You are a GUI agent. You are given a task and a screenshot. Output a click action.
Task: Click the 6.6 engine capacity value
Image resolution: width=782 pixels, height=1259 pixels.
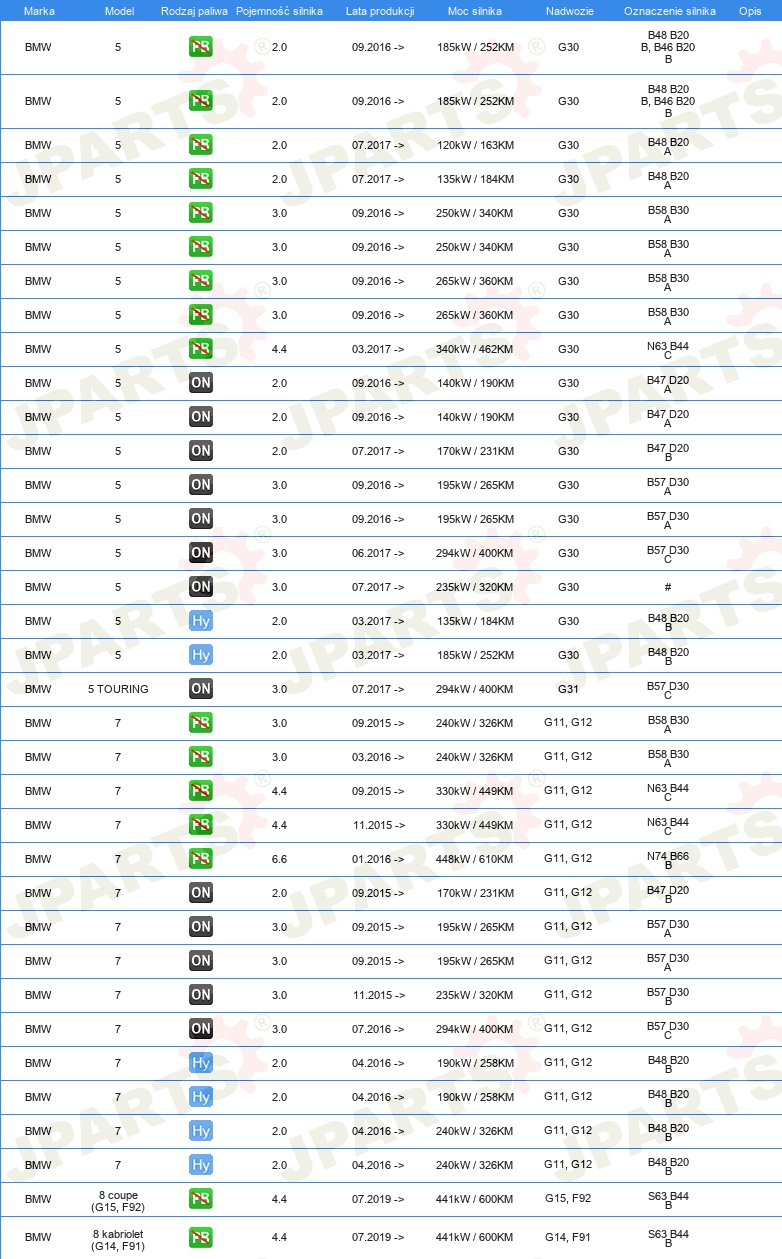279,859
